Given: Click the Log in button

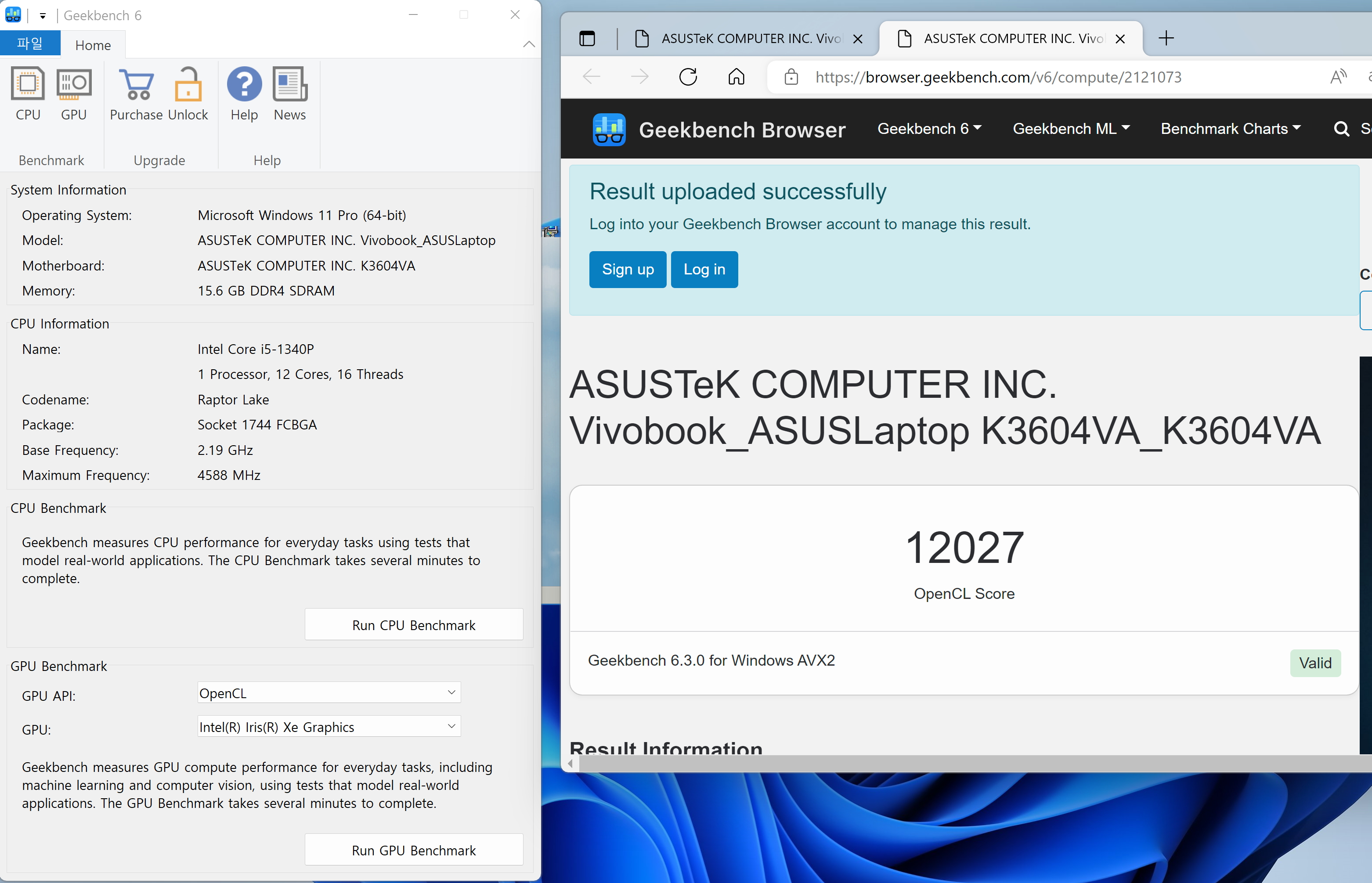Looking at the screenshot, I should point(704,269).
